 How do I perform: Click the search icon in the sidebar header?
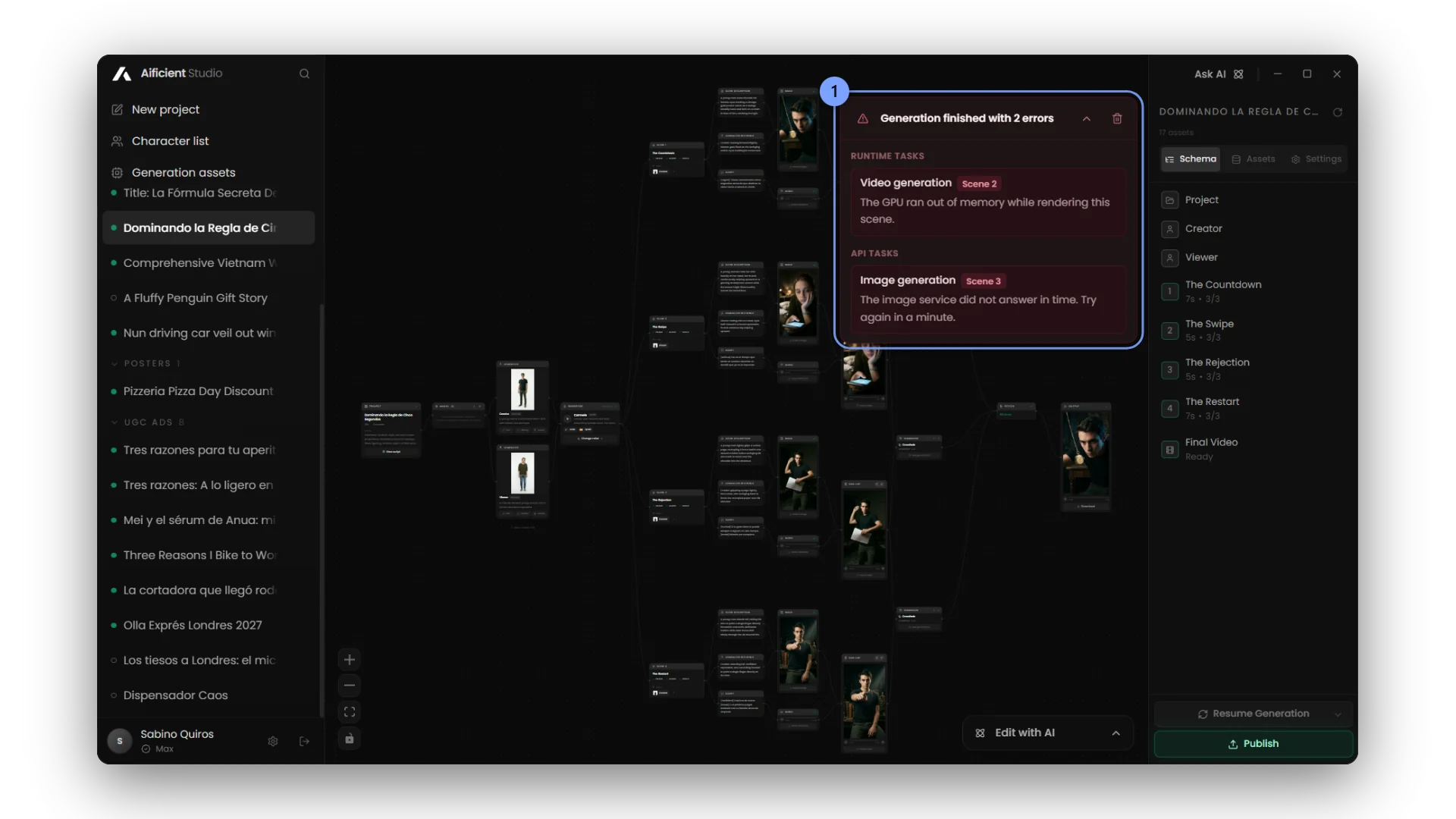pyautogui.click(x=304, y=74)
